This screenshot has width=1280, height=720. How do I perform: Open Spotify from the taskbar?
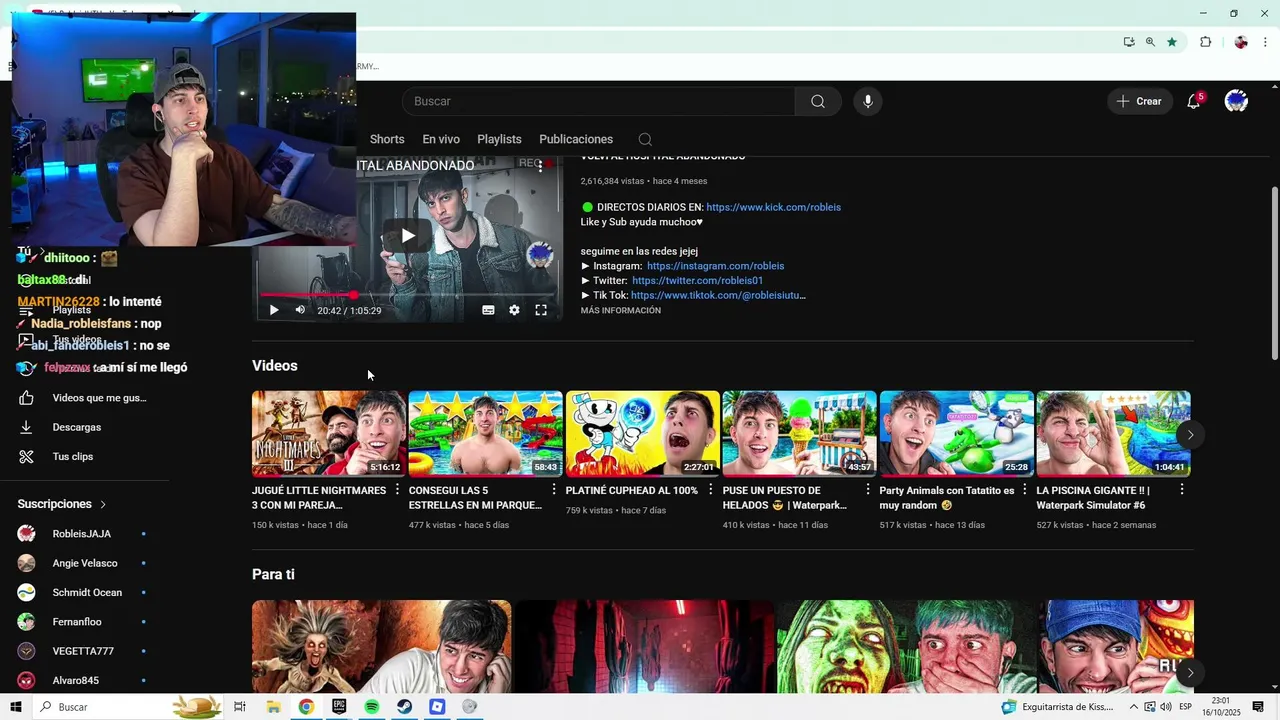(x=372, y=707)
